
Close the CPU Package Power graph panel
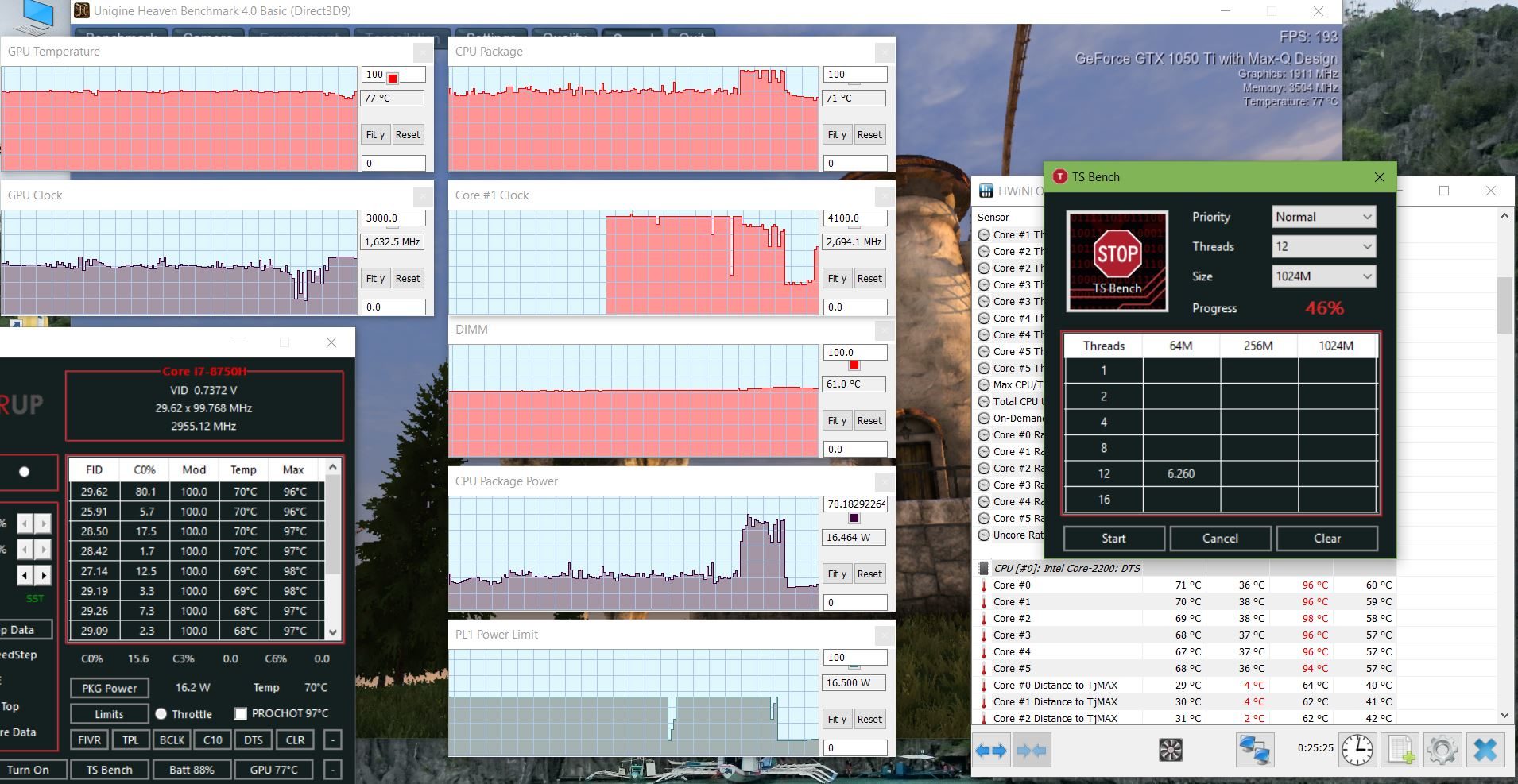[885, 482]
